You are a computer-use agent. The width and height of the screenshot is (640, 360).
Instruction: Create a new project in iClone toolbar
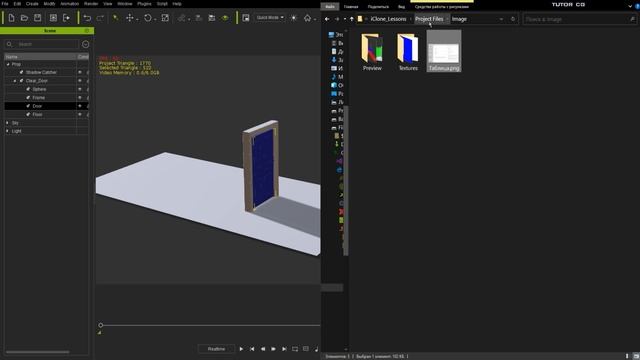point(11,18)
